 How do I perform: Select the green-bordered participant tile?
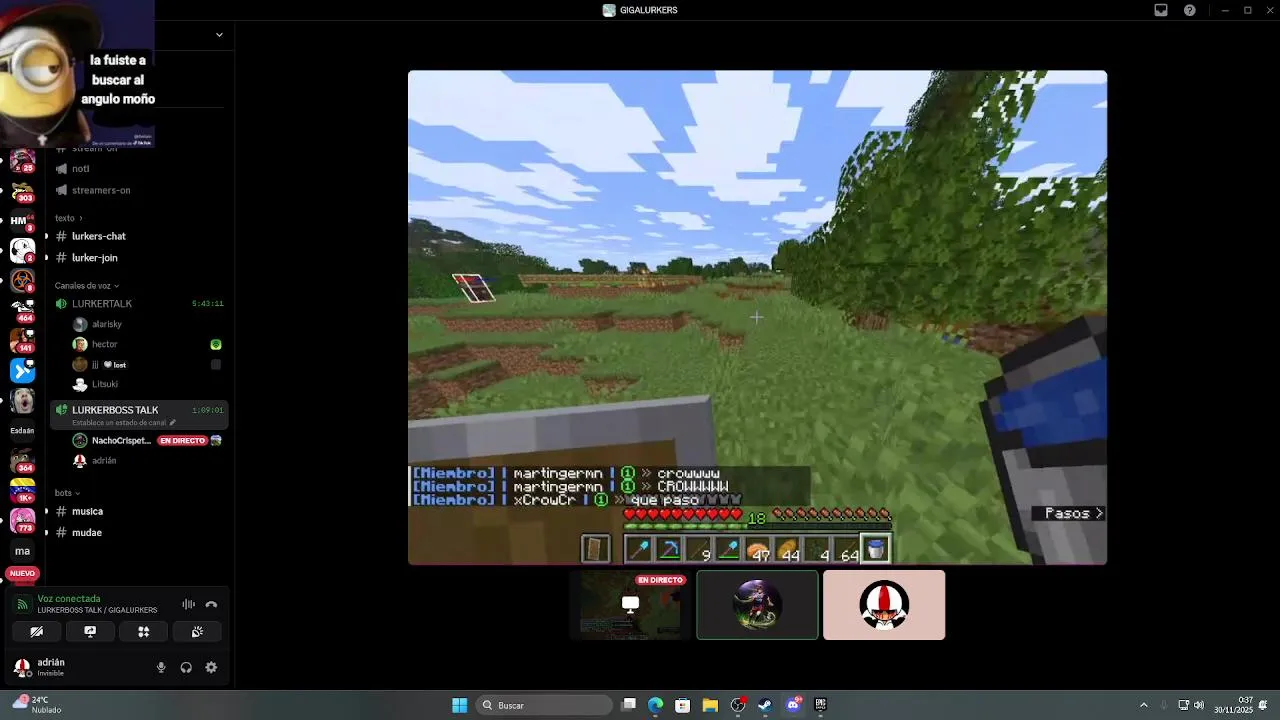(757, 605)
